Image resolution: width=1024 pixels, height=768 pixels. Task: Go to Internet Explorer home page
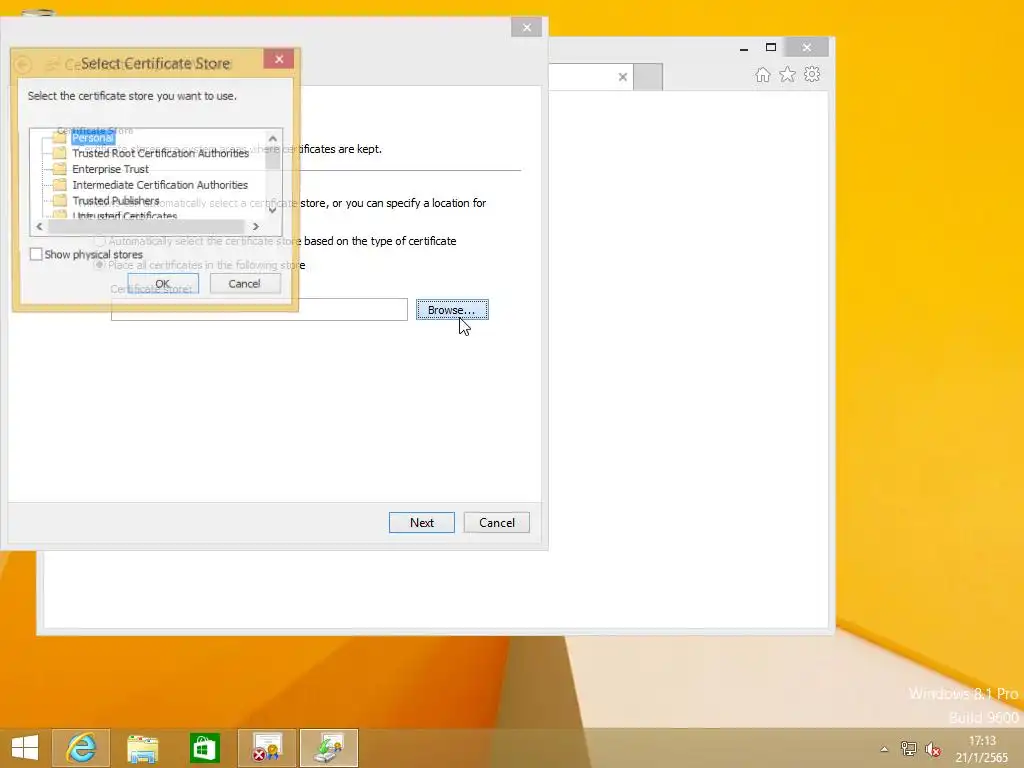[763, 74]
